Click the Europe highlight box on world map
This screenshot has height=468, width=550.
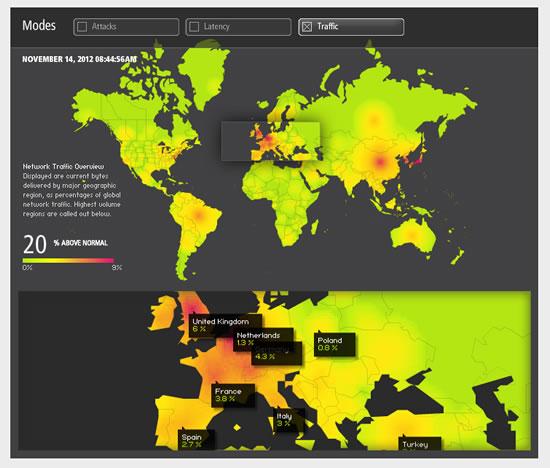[270, 141]
